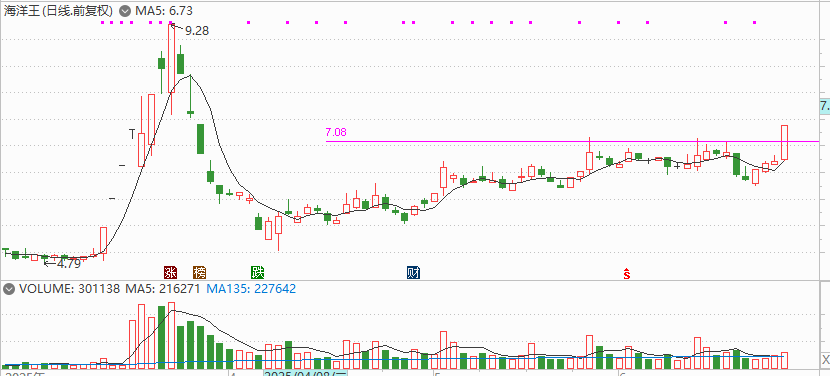Click the 张 limit-up event marker
Viewport: 830px width, 376px height.
(x=170, y=273)
